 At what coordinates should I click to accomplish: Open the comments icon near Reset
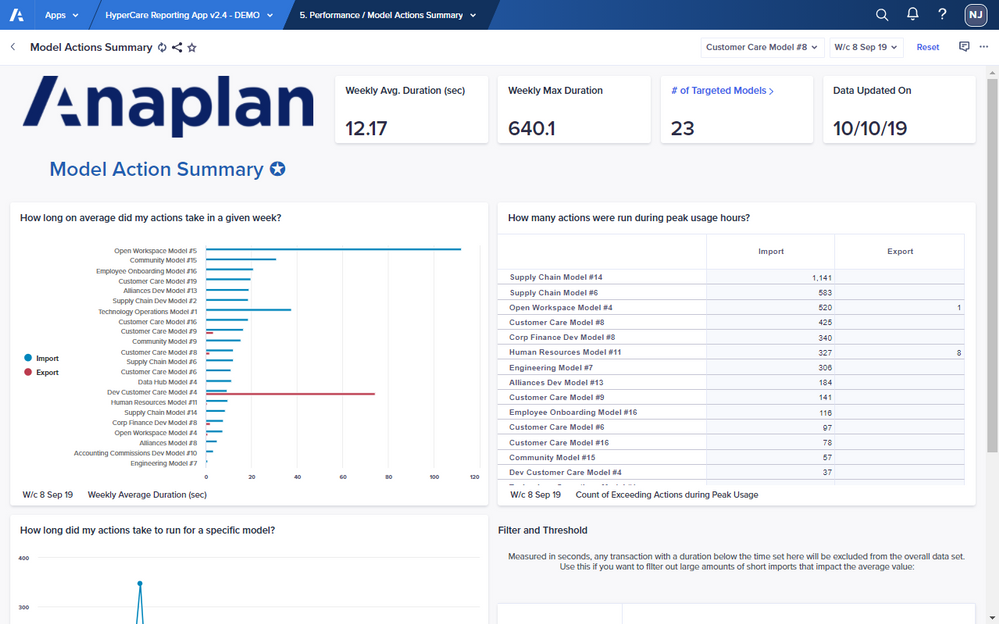coord(964,47)
